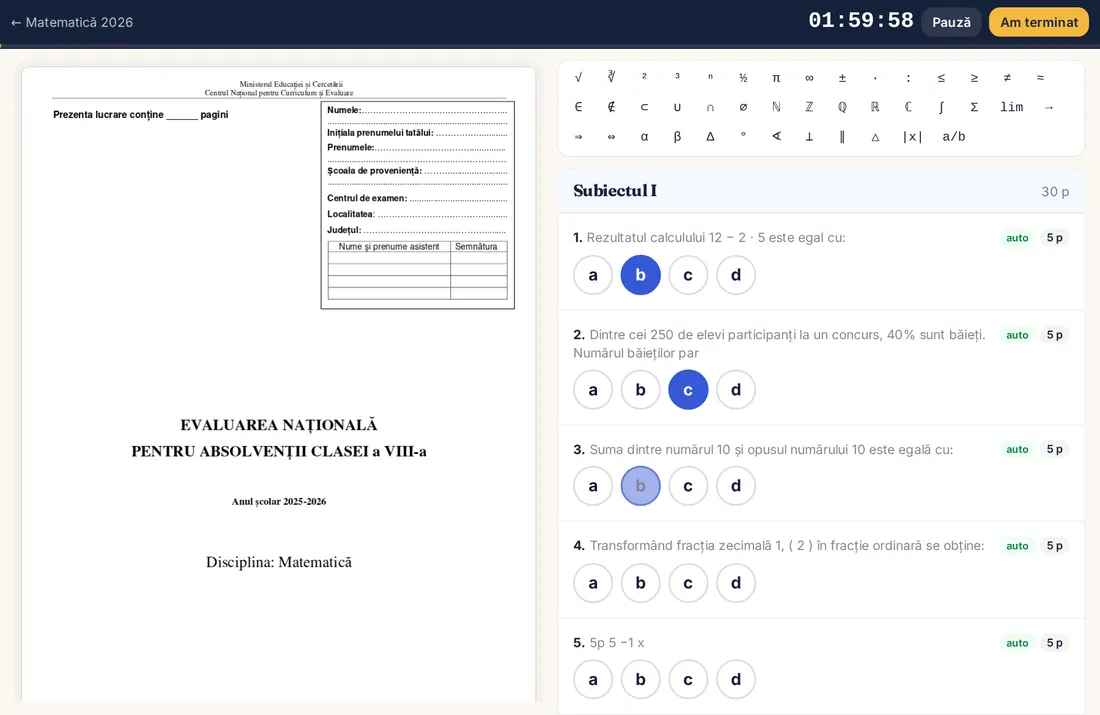Image resolution: width=1100 pixels, height=715 pixels.
Task: Insert the less-than-or-equal symbol
Action: (x=941, y=77)
